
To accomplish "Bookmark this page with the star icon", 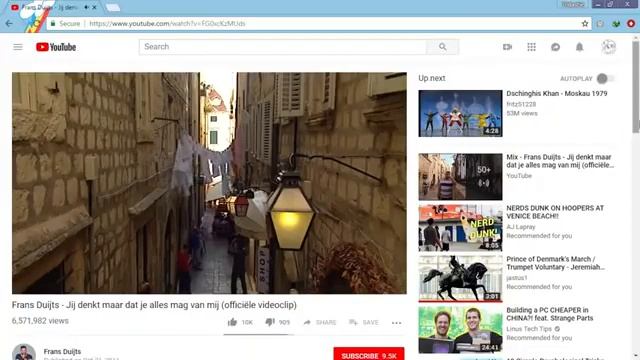I will coord(585,24).
